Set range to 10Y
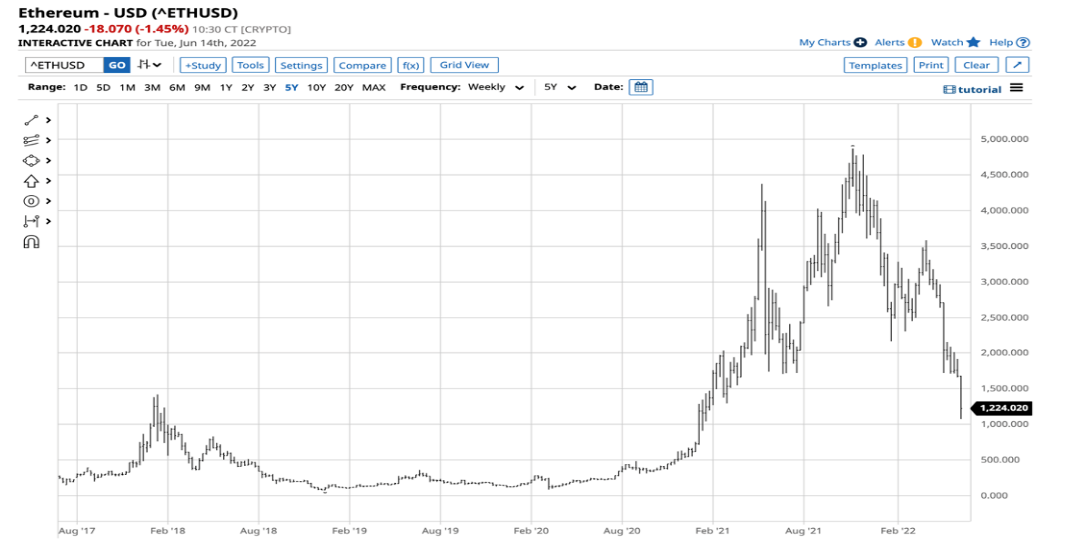This screenshot has height=554, width=1086. 317,87
